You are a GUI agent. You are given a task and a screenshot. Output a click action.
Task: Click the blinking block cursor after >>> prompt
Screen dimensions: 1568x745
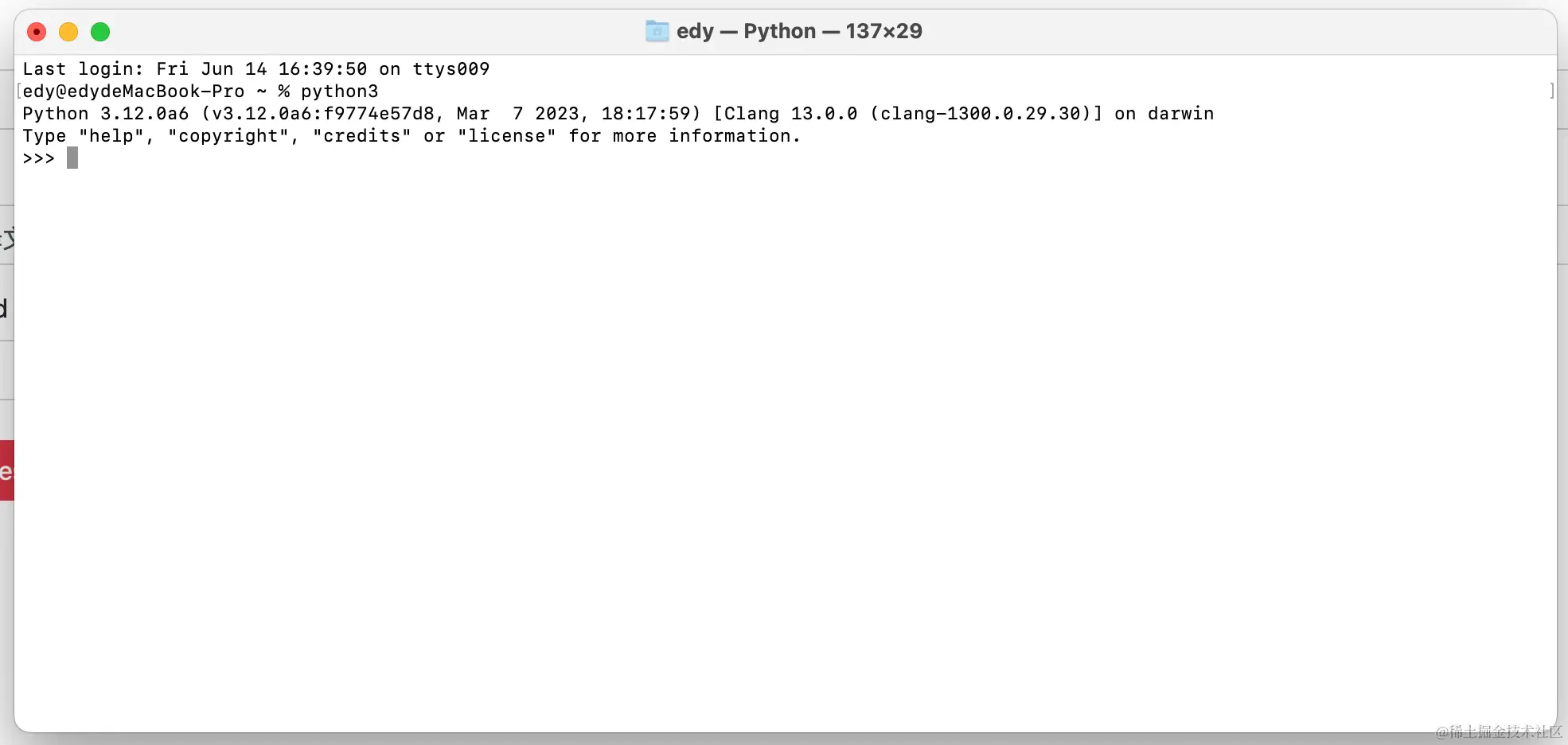coord(72,158)
